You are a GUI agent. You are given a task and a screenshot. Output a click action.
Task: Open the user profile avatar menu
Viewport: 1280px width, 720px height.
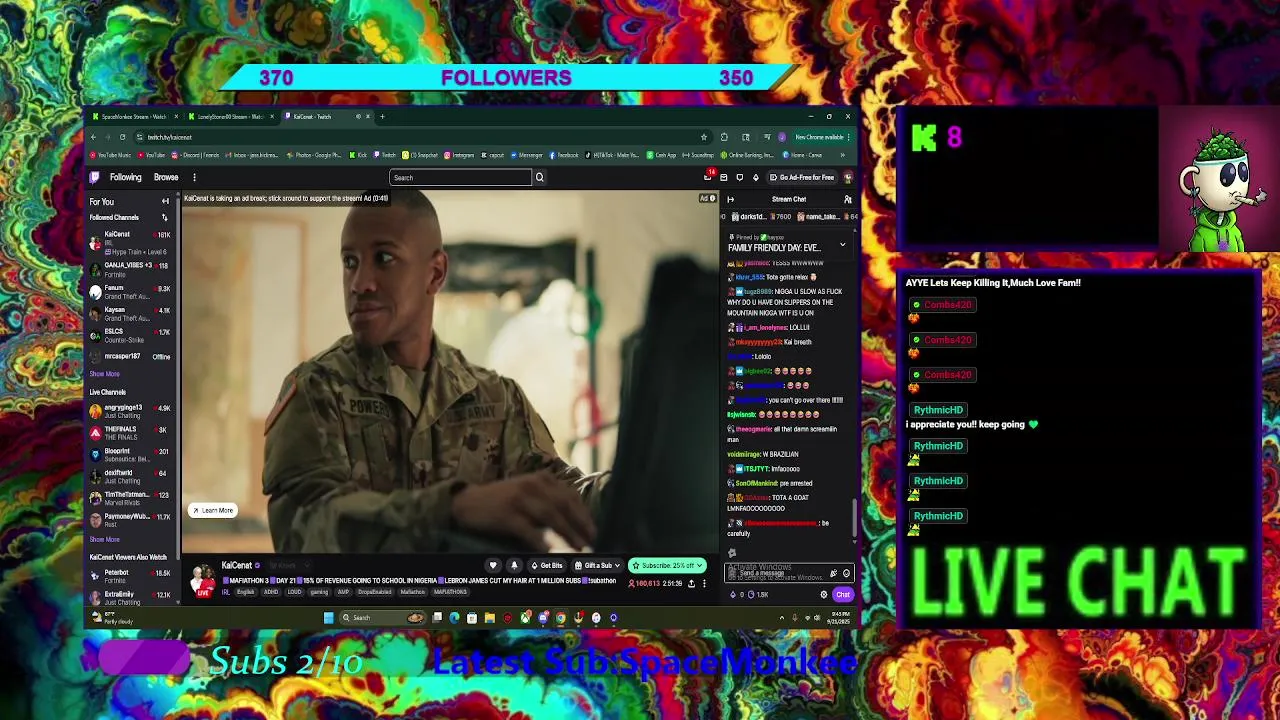coord(848,177)
